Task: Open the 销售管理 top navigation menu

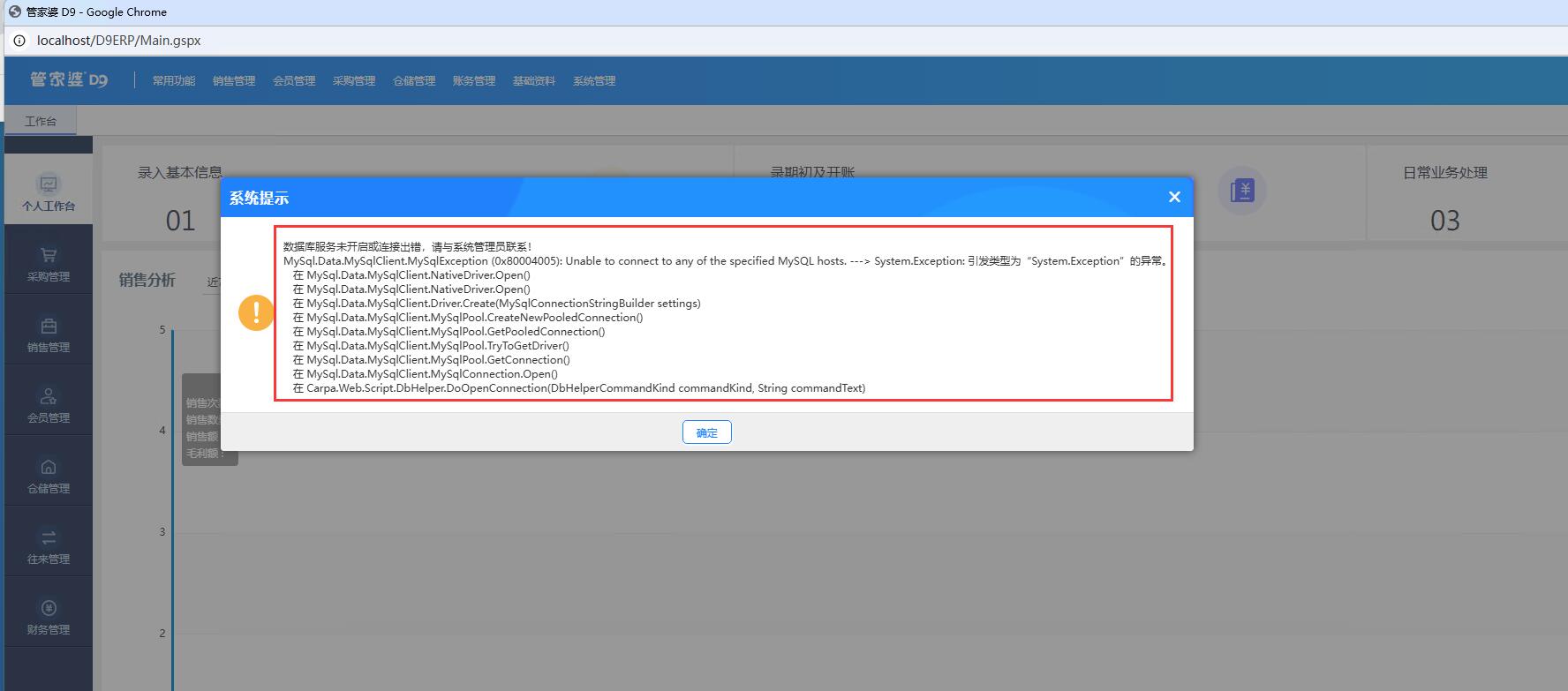Action: click(x=234, y=80)
